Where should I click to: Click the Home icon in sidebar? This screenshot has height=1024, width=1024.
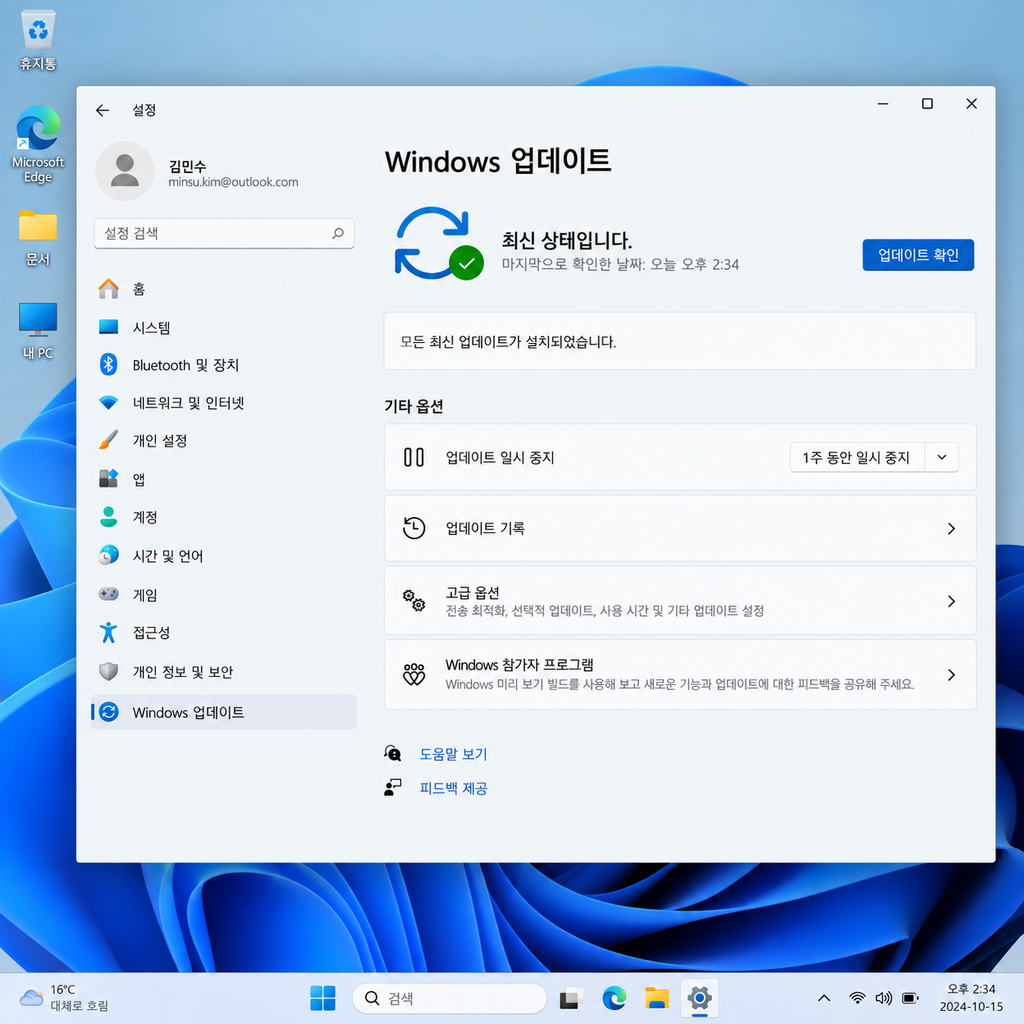(108, 289)
